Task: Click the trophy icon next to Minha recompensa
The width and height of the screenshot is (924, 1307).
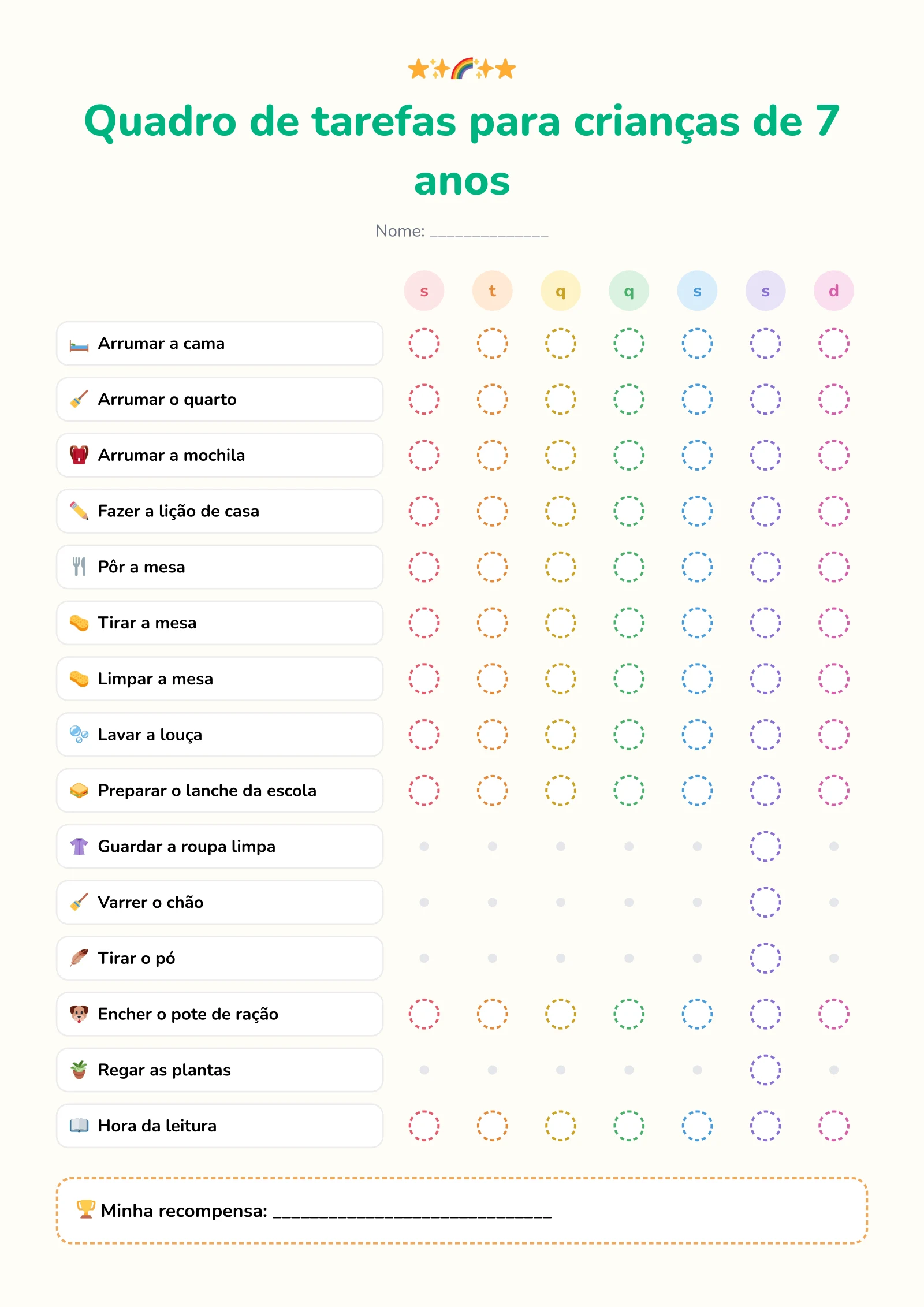Action: click(x=86, y=1209)
